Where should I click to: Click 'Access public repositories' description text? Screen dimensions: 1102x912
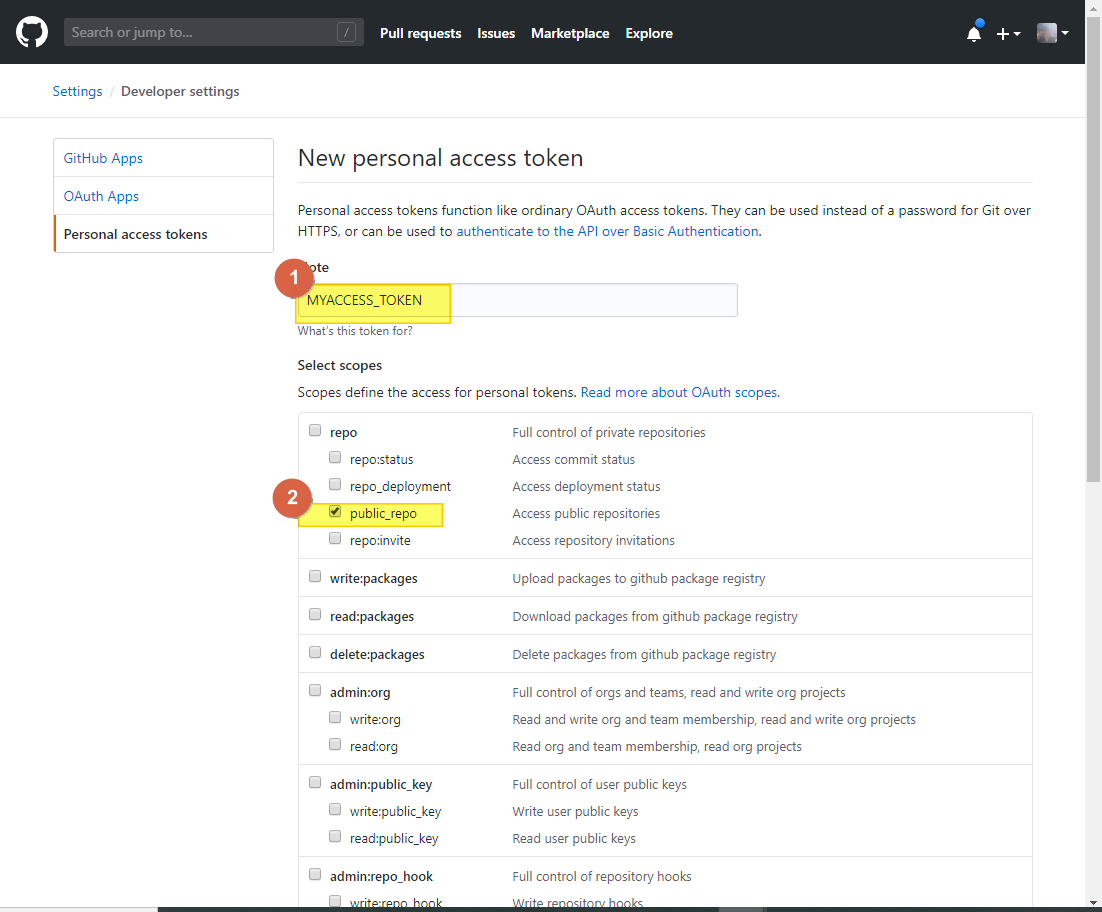click(586, 514)
